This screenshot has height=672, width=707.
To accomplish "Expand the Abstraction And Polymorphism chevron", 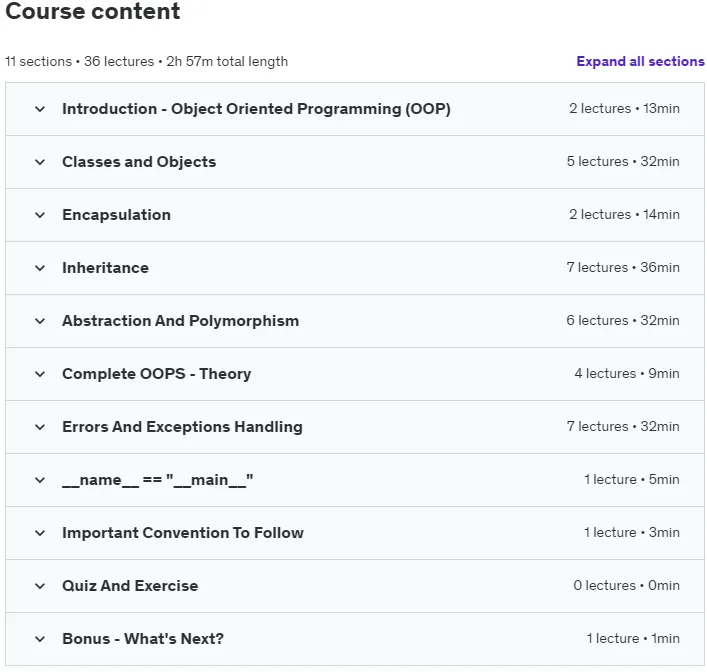I will [40, 321].
